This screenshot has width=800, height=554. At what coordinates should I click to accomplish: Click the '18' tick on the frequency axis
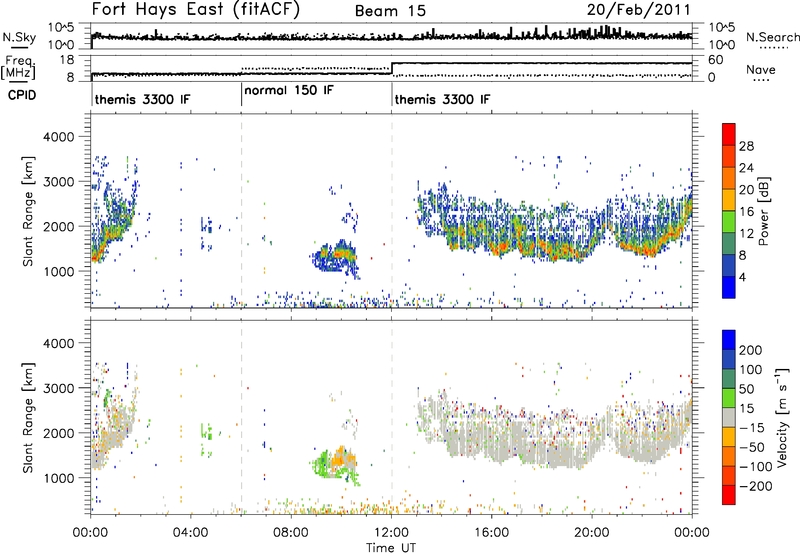67,60
